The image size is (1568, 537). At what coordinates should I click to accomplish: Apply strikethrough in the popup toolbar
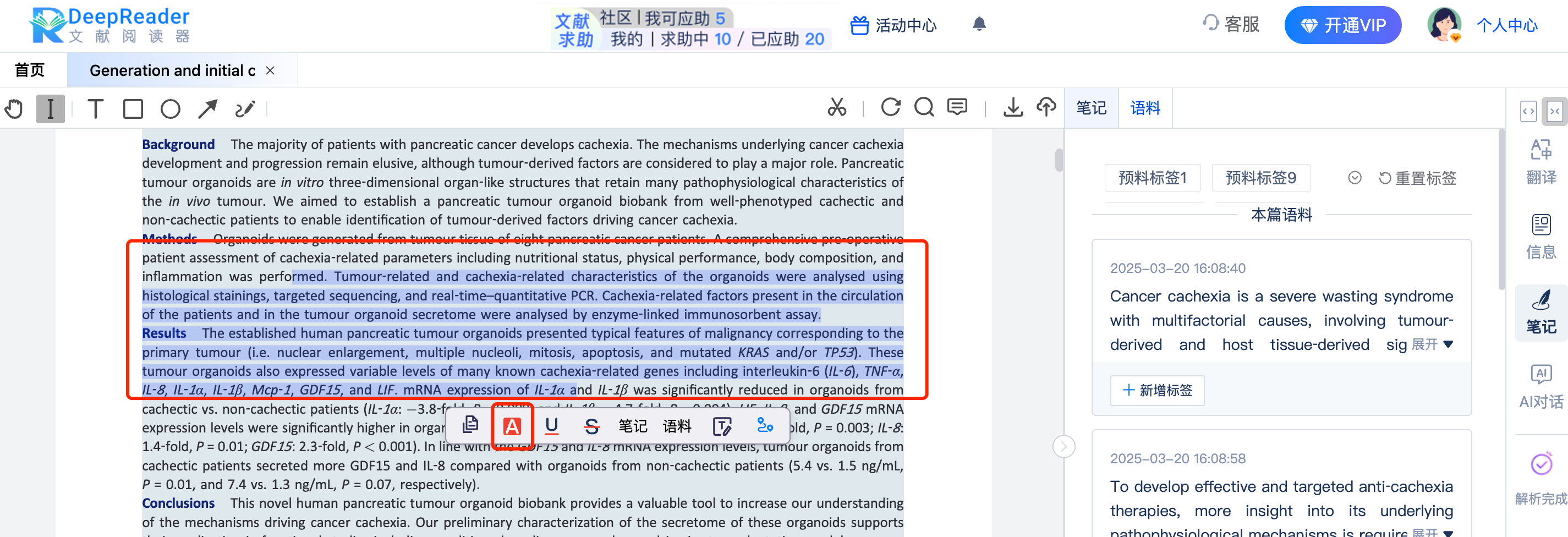click(591, 427)
